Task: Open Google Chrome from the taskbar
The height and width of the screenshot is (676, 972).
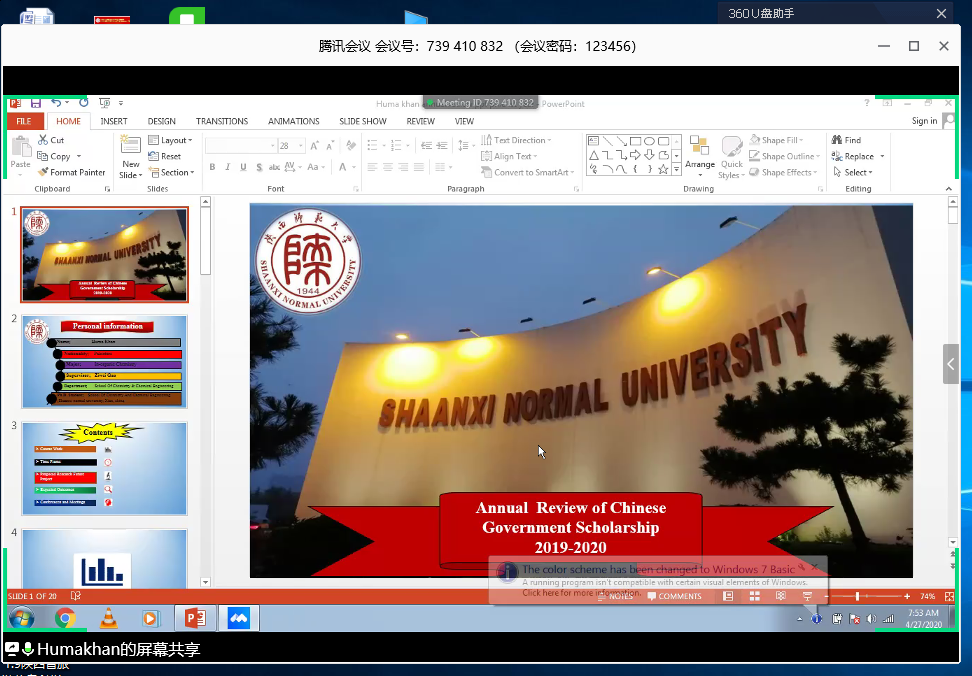Action: [65, 618]
